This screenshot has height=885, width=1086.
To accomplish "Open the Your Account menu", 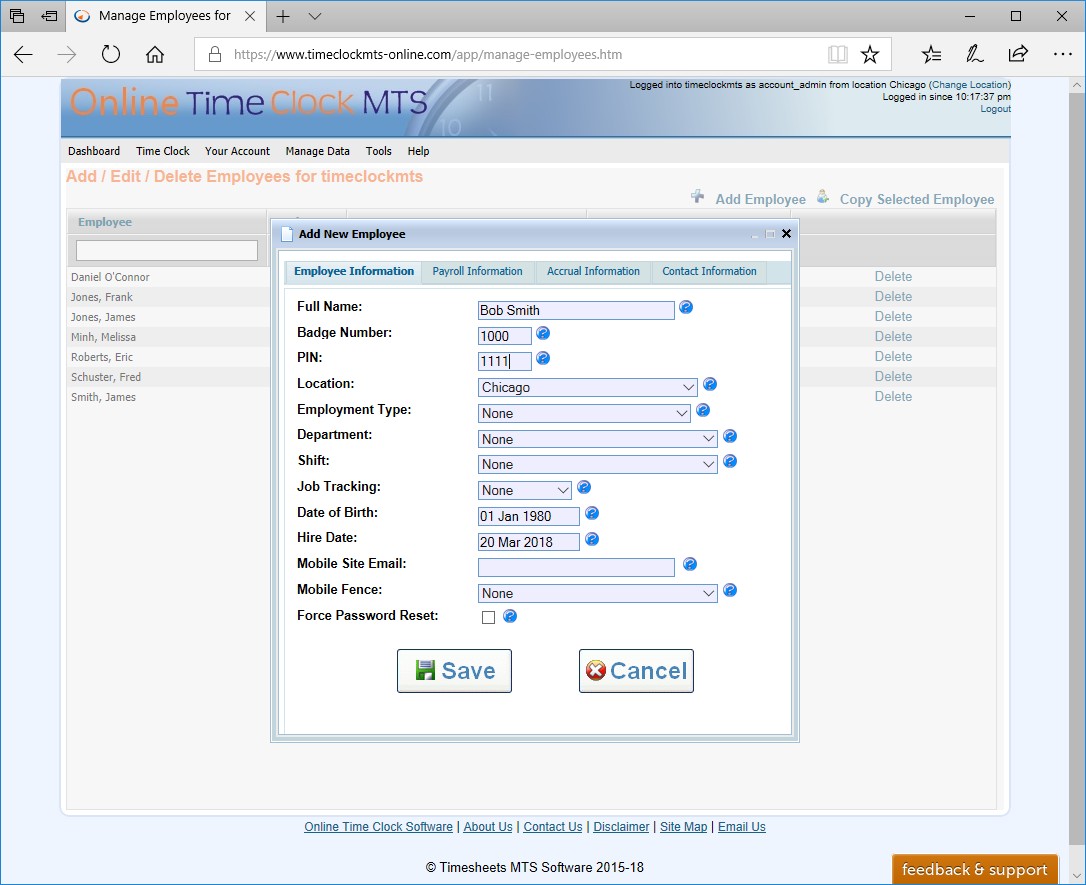I will click(x=237, y=151).
